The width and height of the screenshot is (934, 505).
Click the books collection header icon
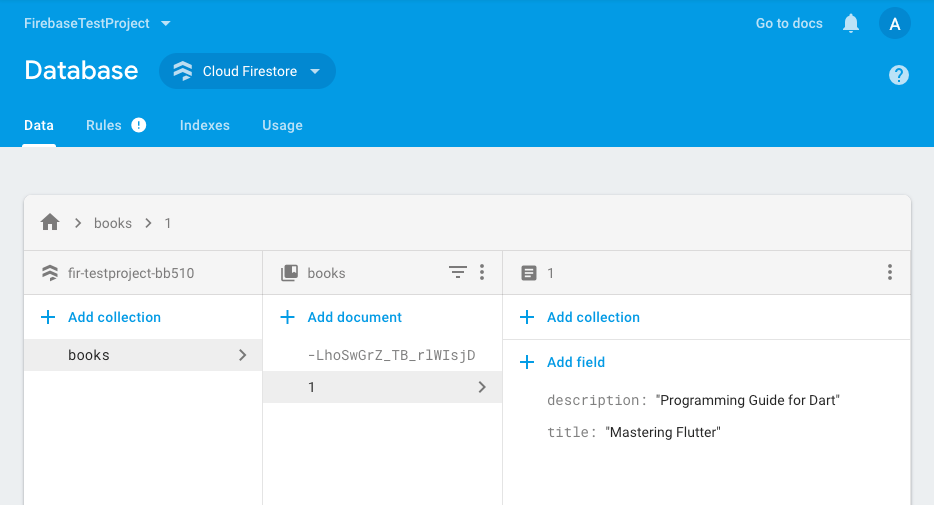(289, 273)
